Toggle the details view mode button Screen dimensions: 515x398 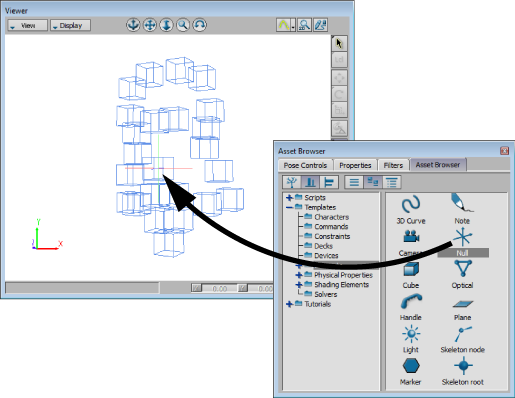click(x=391, y=182)
